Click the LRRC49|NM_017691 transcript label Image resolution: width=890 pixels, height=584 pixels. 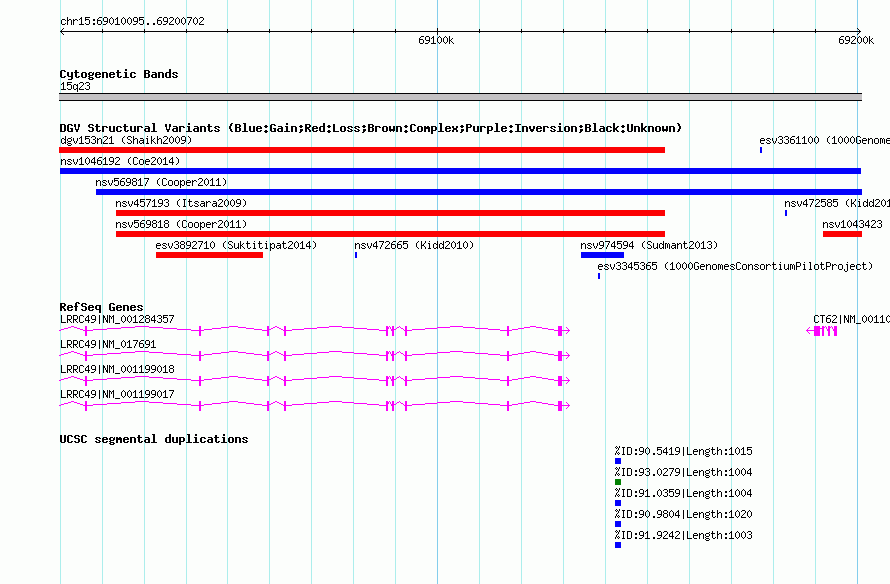(x=108, y=344)
